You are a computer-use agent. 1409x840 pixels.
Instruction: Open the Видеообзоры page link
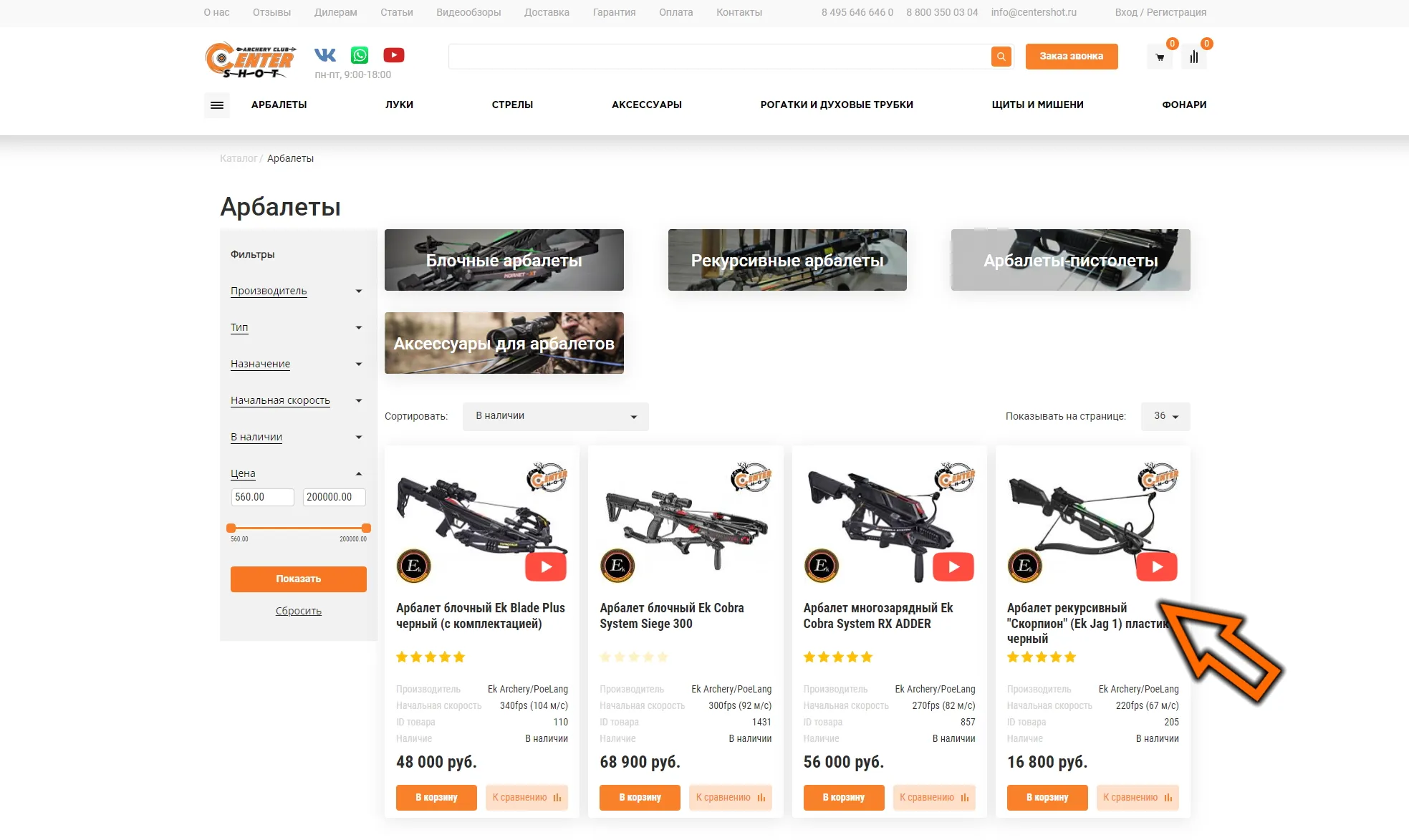point(468,12)
